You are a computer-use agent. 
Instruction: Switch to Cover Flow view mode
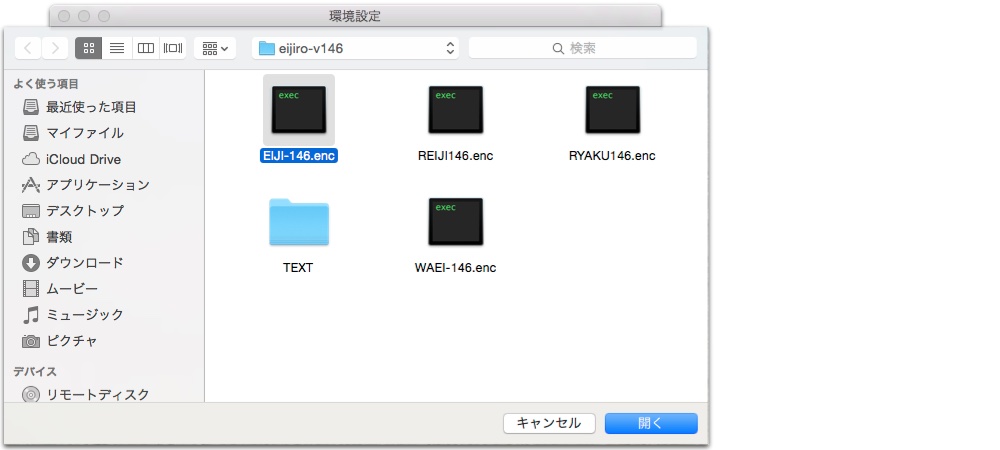173,48
